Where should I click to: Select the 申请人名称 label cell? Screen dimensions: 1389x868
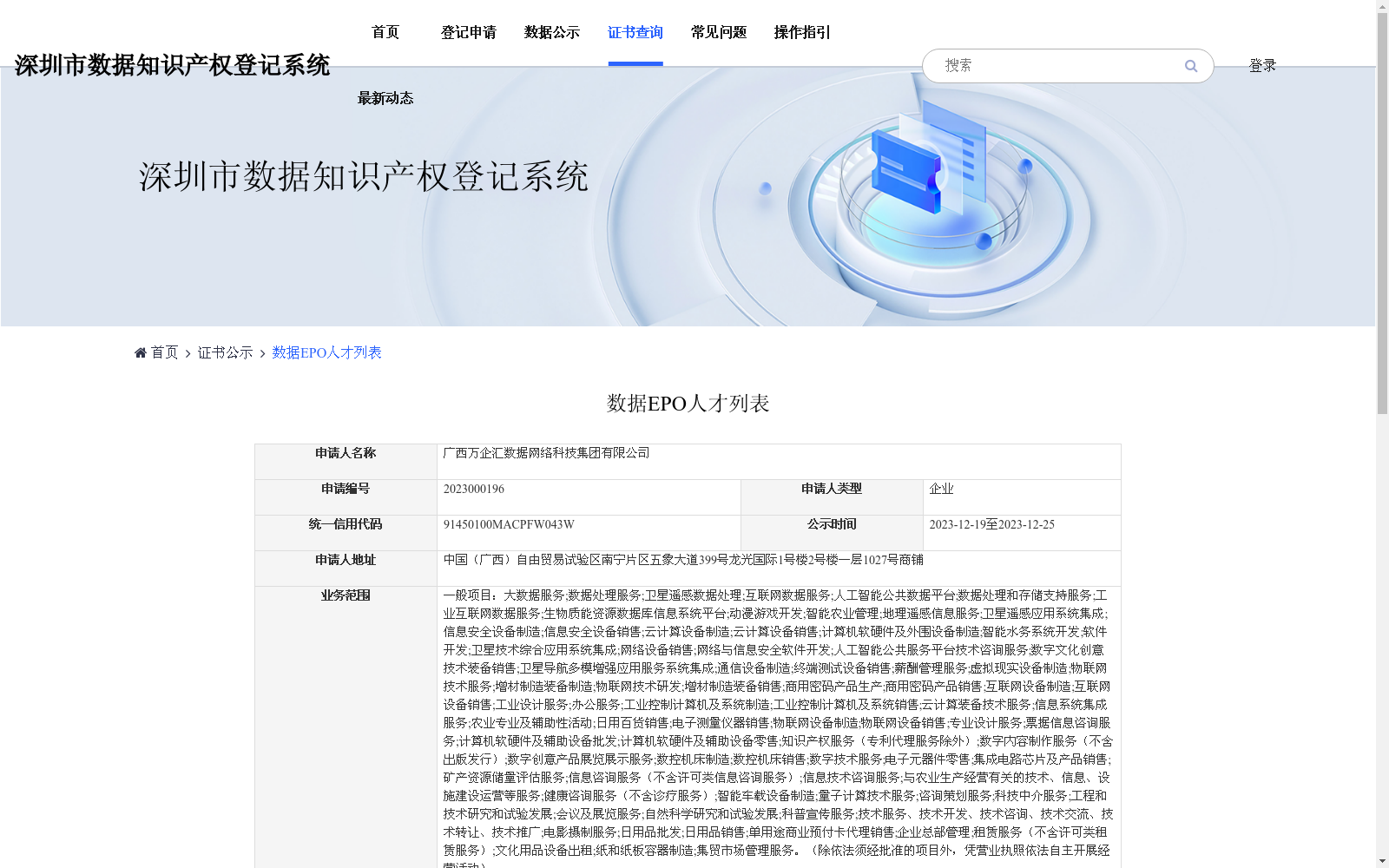[x=346, y=462]
